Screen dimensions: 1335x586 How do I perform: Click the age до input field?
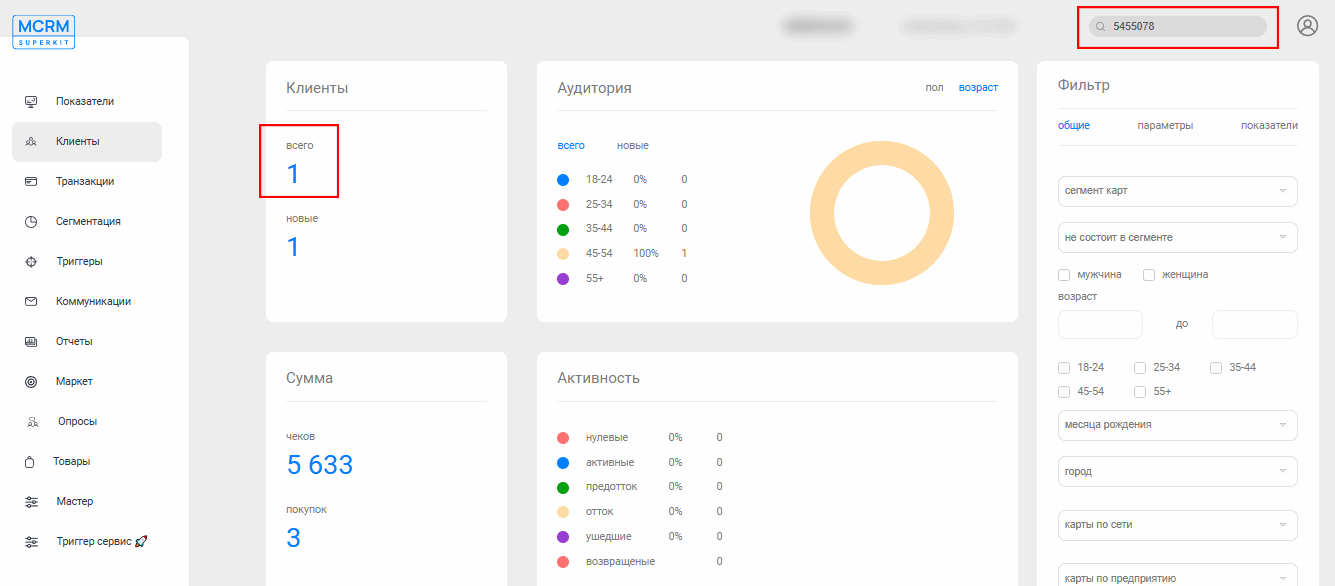[1255, 325]
